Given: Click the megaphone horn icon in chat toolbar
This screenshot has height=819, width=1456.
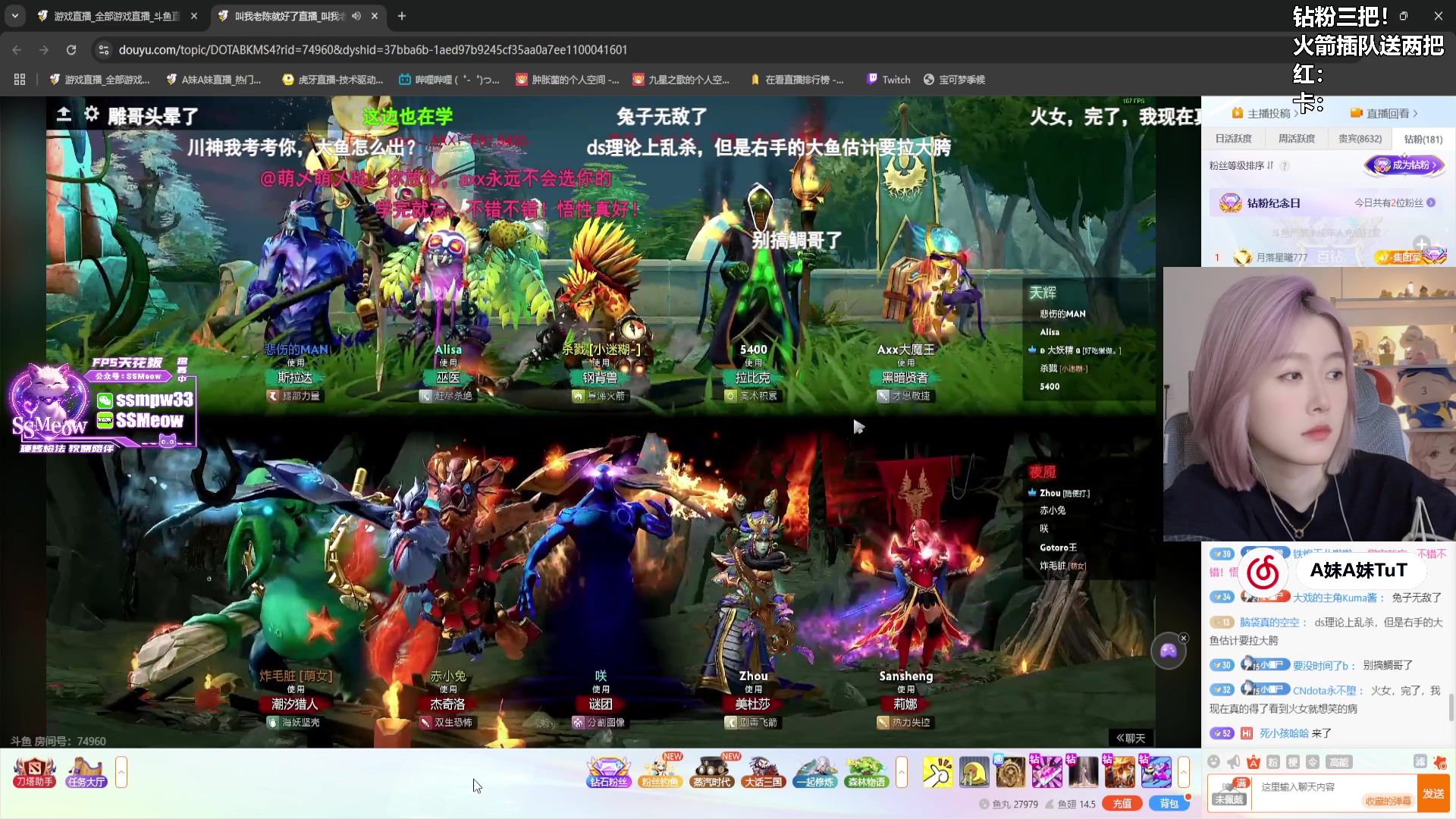Looking at the screenshot, I should pos(1234,761).
